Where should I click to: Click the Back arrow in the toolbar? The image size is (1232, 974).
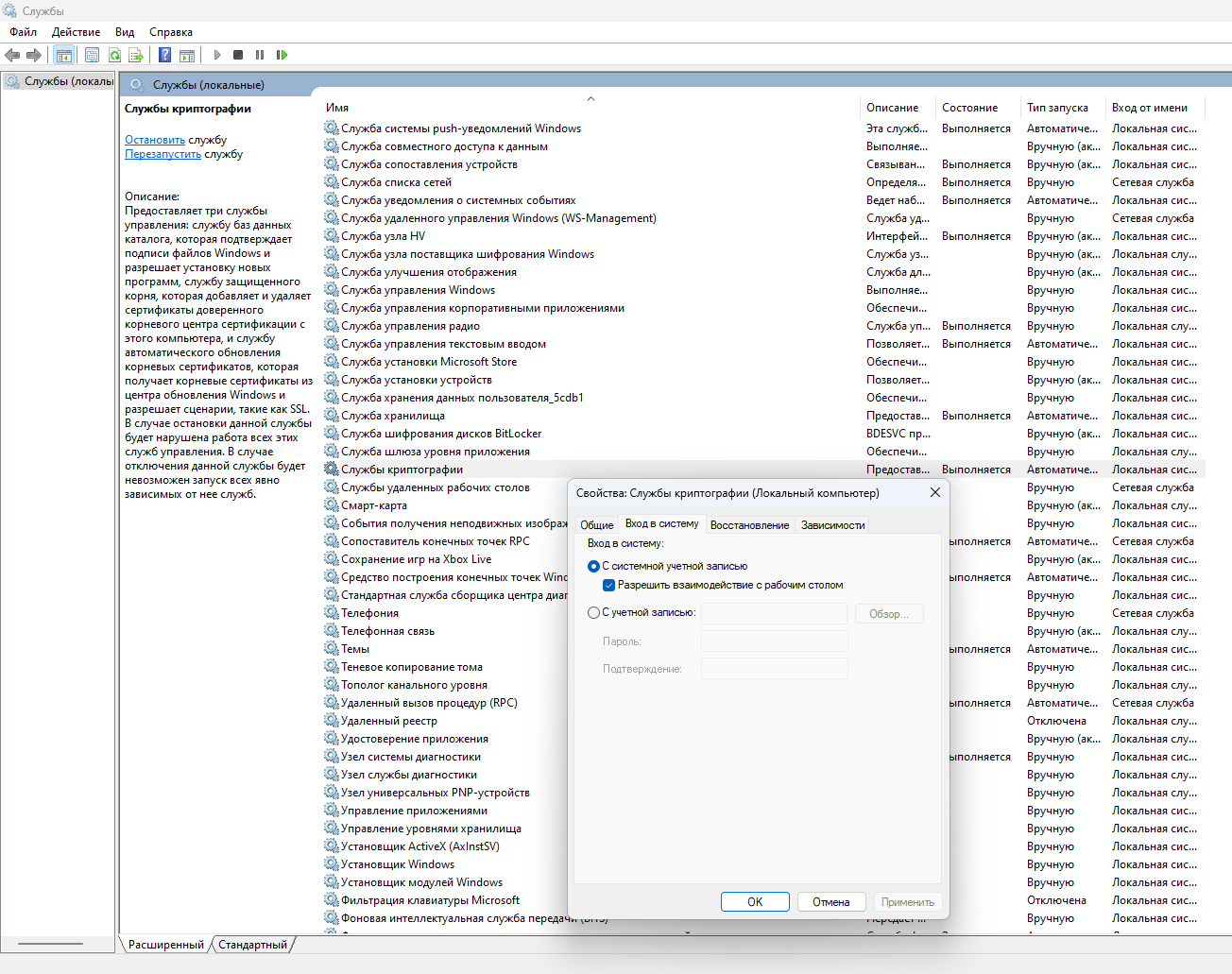(x=12, y=55)
